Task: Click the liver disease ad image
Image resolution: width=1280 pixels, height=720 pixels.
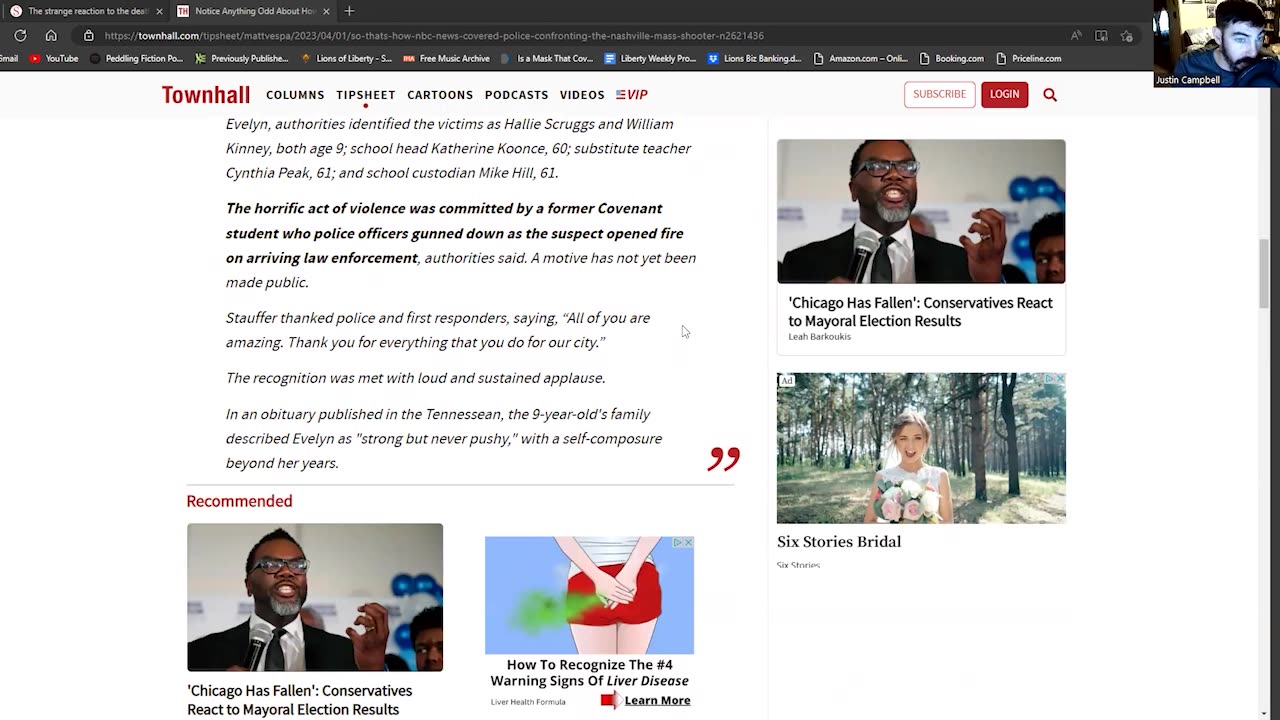Action: (589, 595)
